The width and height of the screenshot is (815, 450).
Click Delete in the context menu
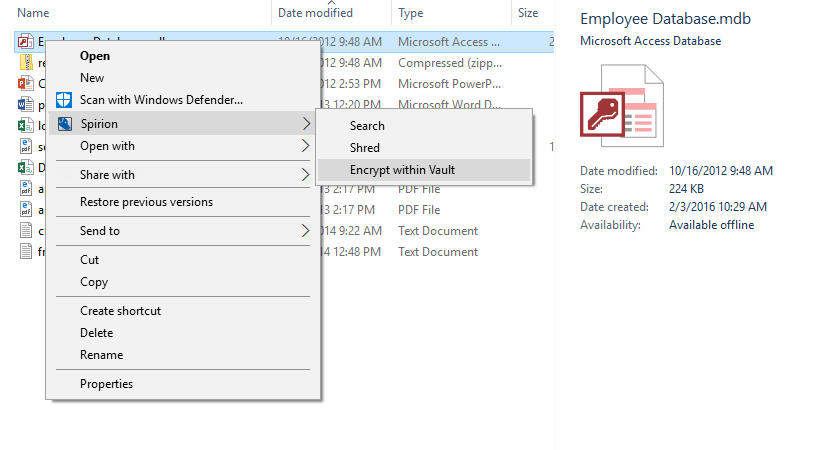(96, 333)
